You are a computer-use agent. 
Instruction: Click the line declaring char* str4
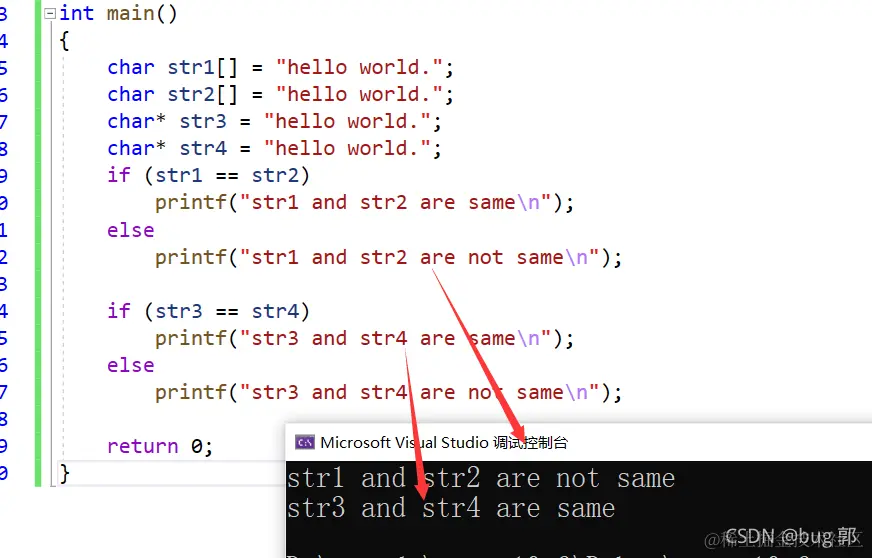(x=274, y=149)
